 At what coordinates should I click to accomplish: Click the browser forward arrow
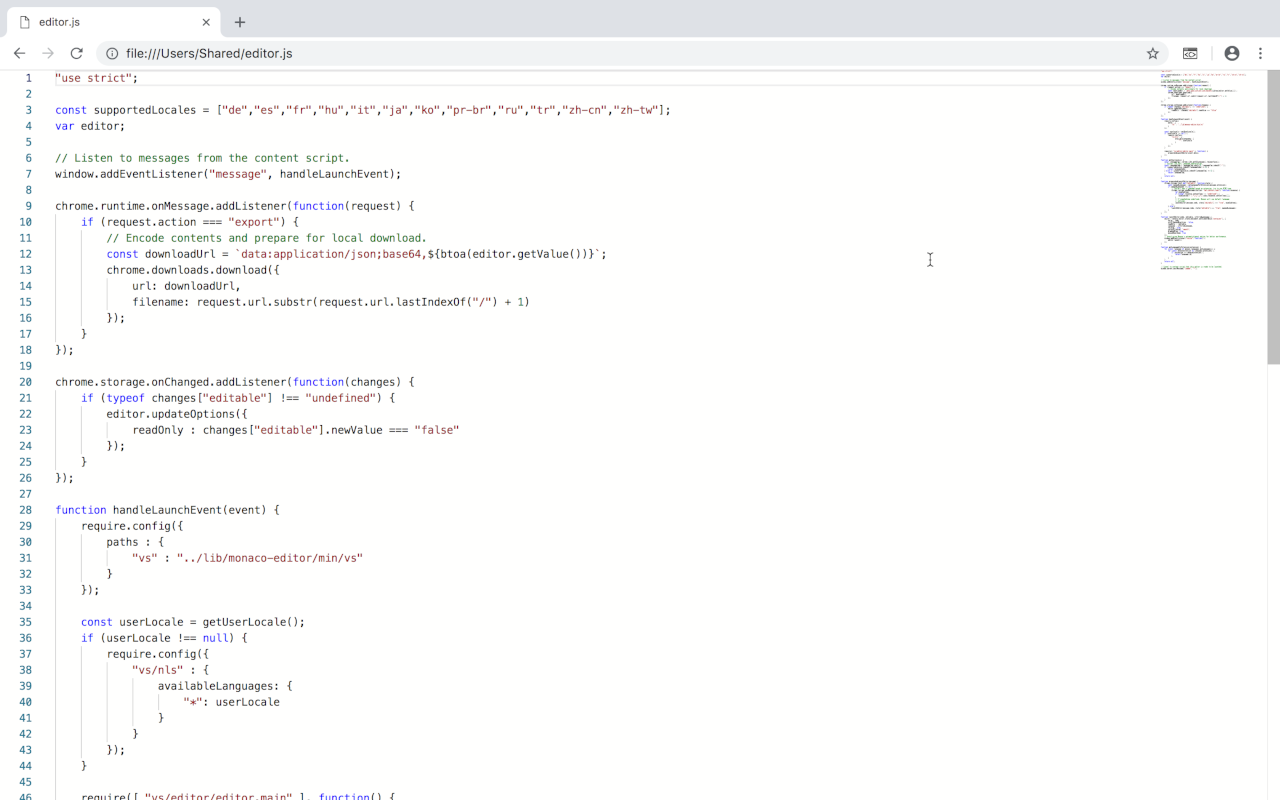pyautogui.click(x=47, y=53)
